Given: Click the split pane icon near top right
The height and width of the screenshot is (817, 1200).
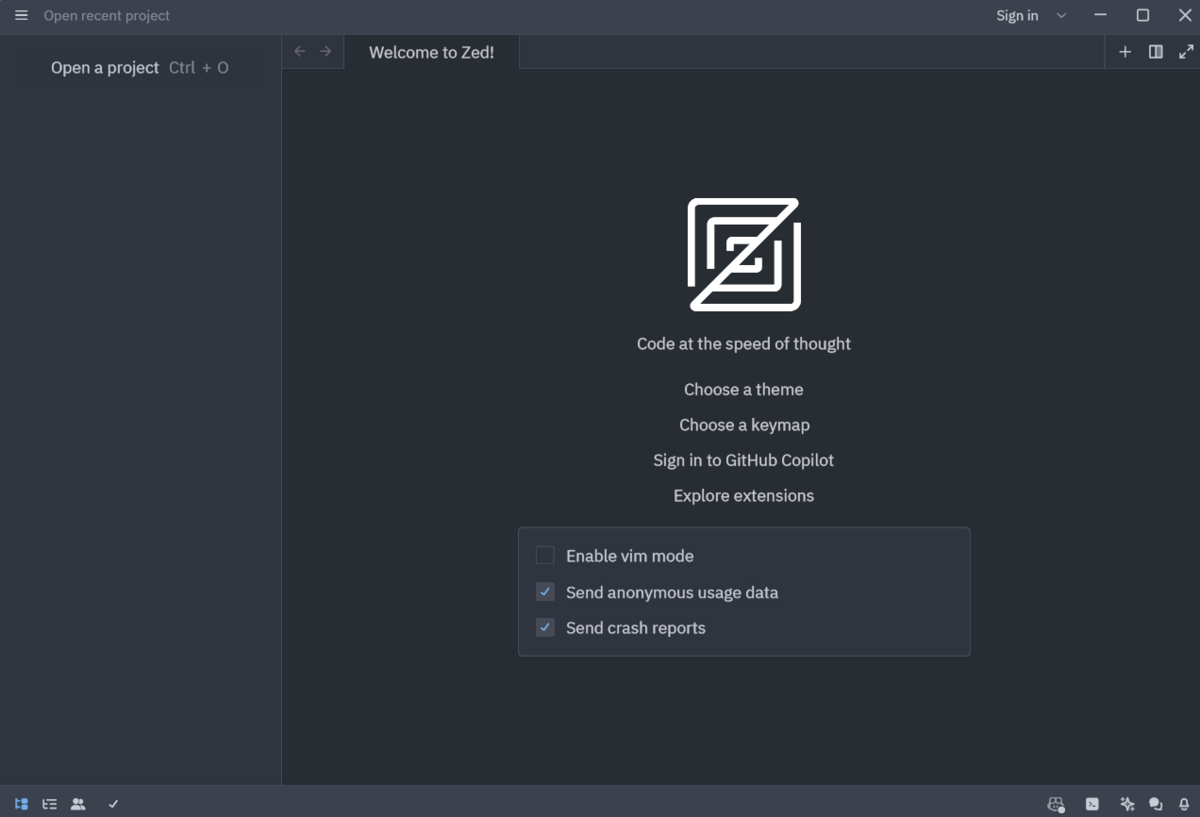Looking at the screenshot, I should point(1155,51).
